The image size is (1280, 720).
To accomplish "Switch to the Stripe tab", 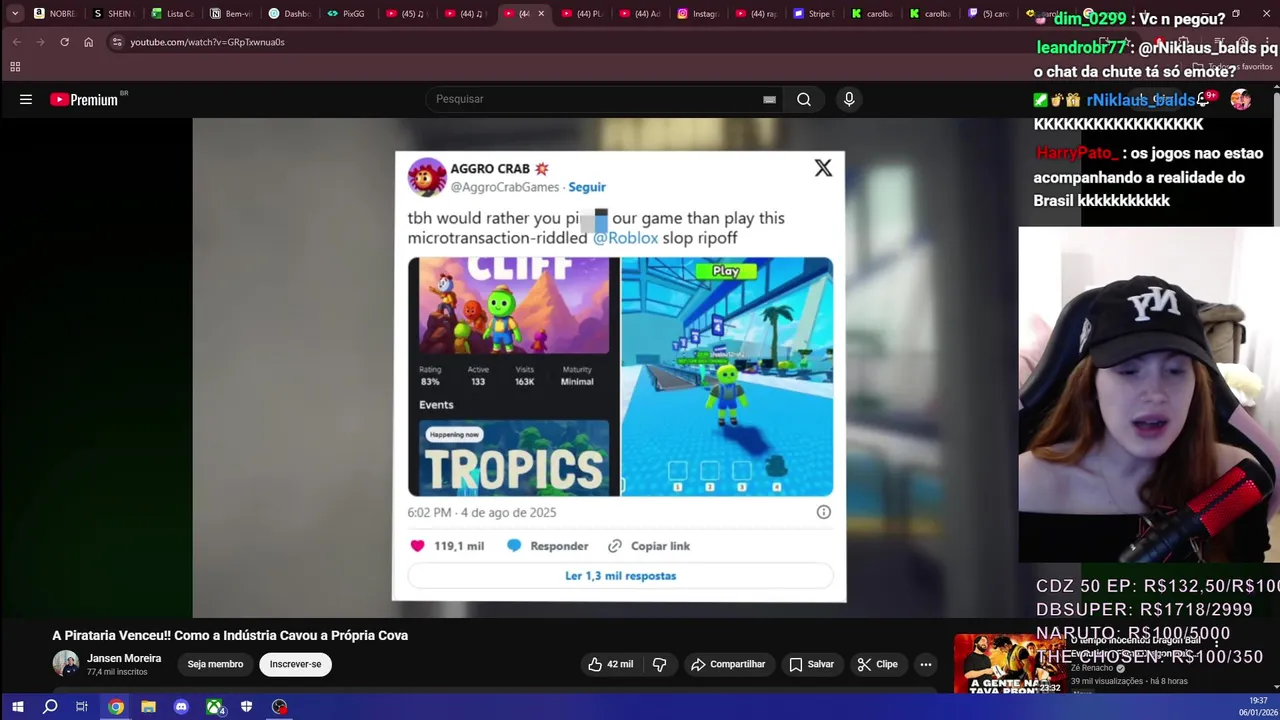I will click(814, 13).
